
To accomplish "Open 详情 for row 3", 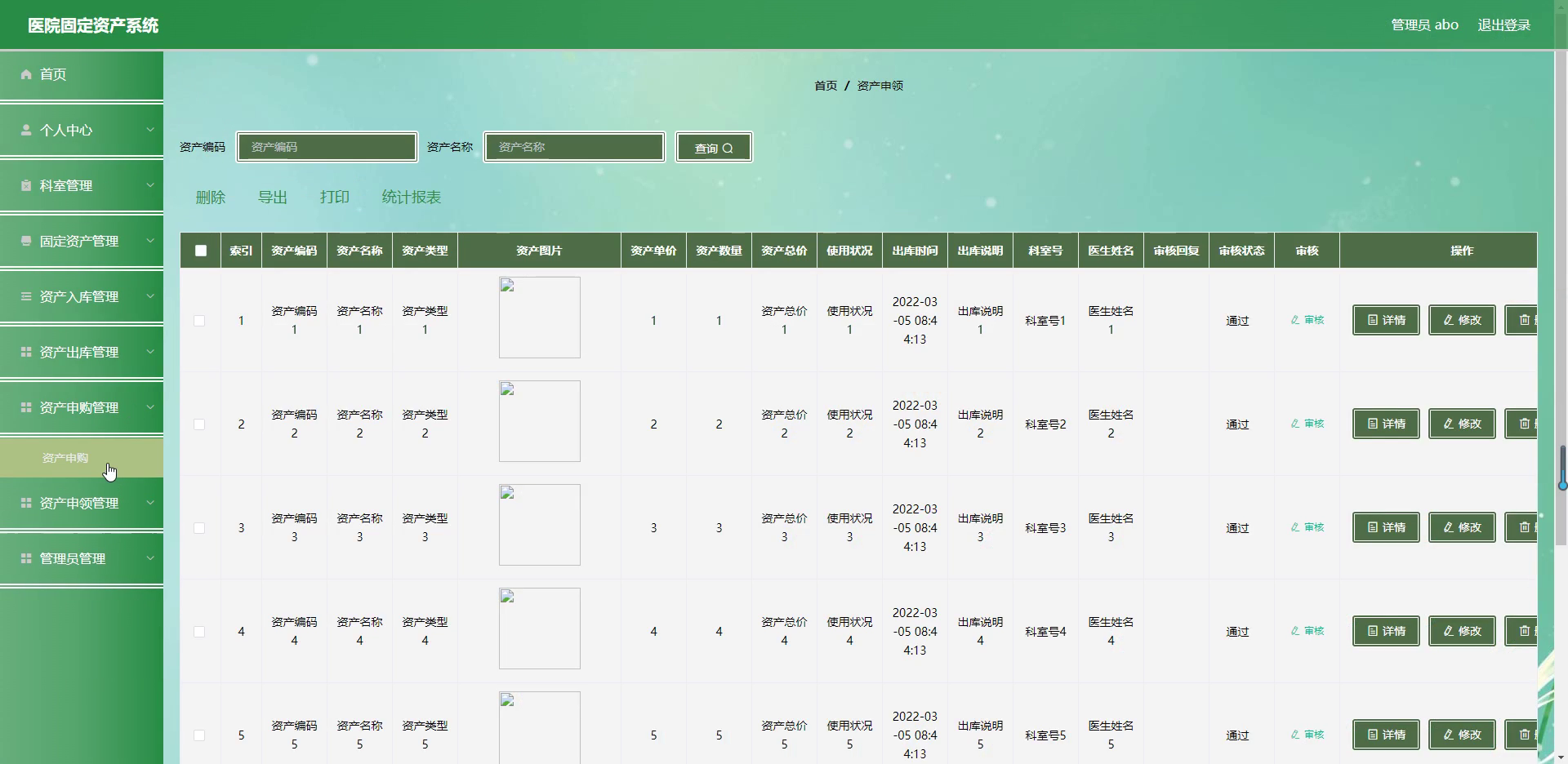I will 1386,527.
